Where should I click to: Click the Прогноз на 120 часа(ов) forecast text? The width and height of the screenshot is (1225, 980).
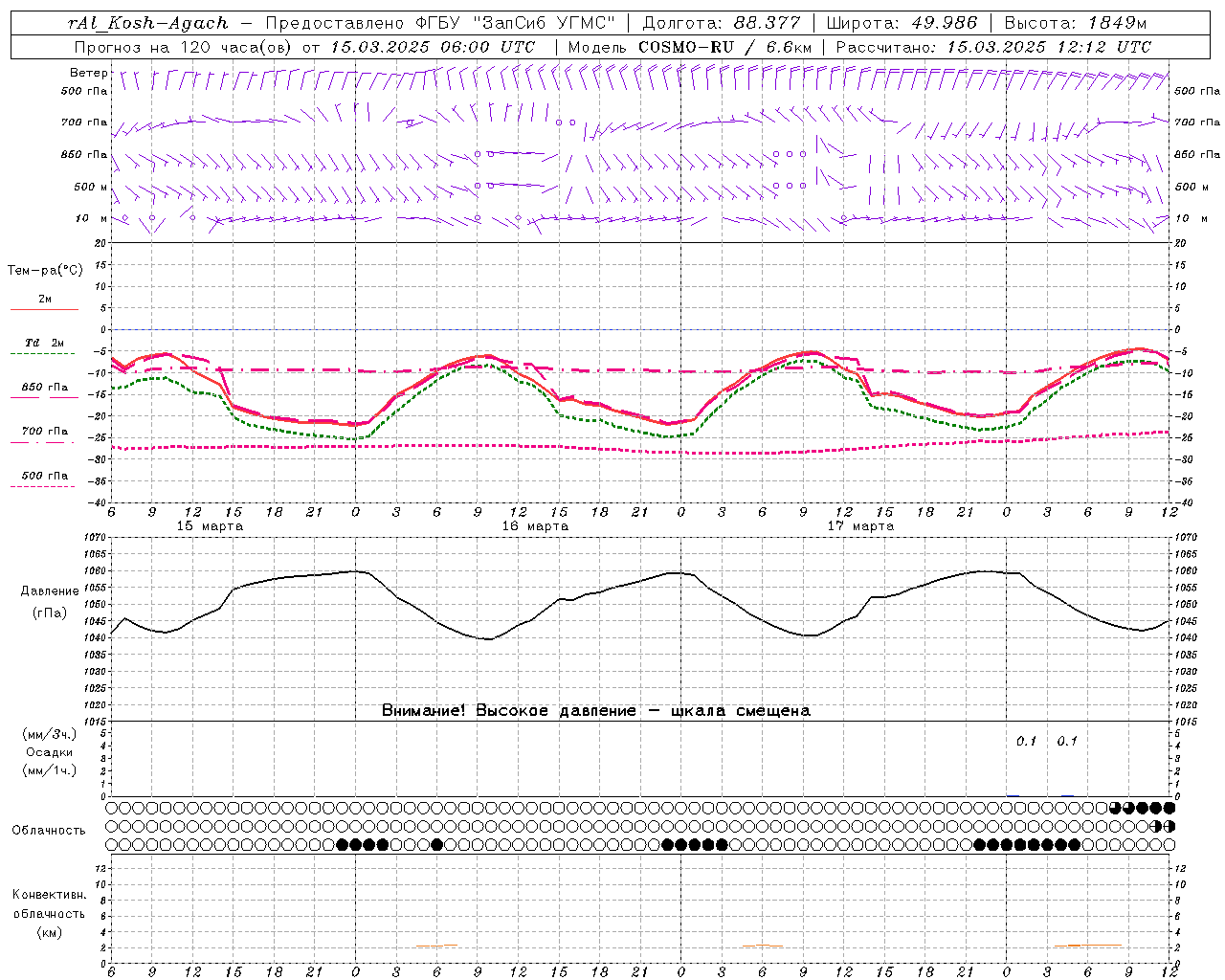185,47
